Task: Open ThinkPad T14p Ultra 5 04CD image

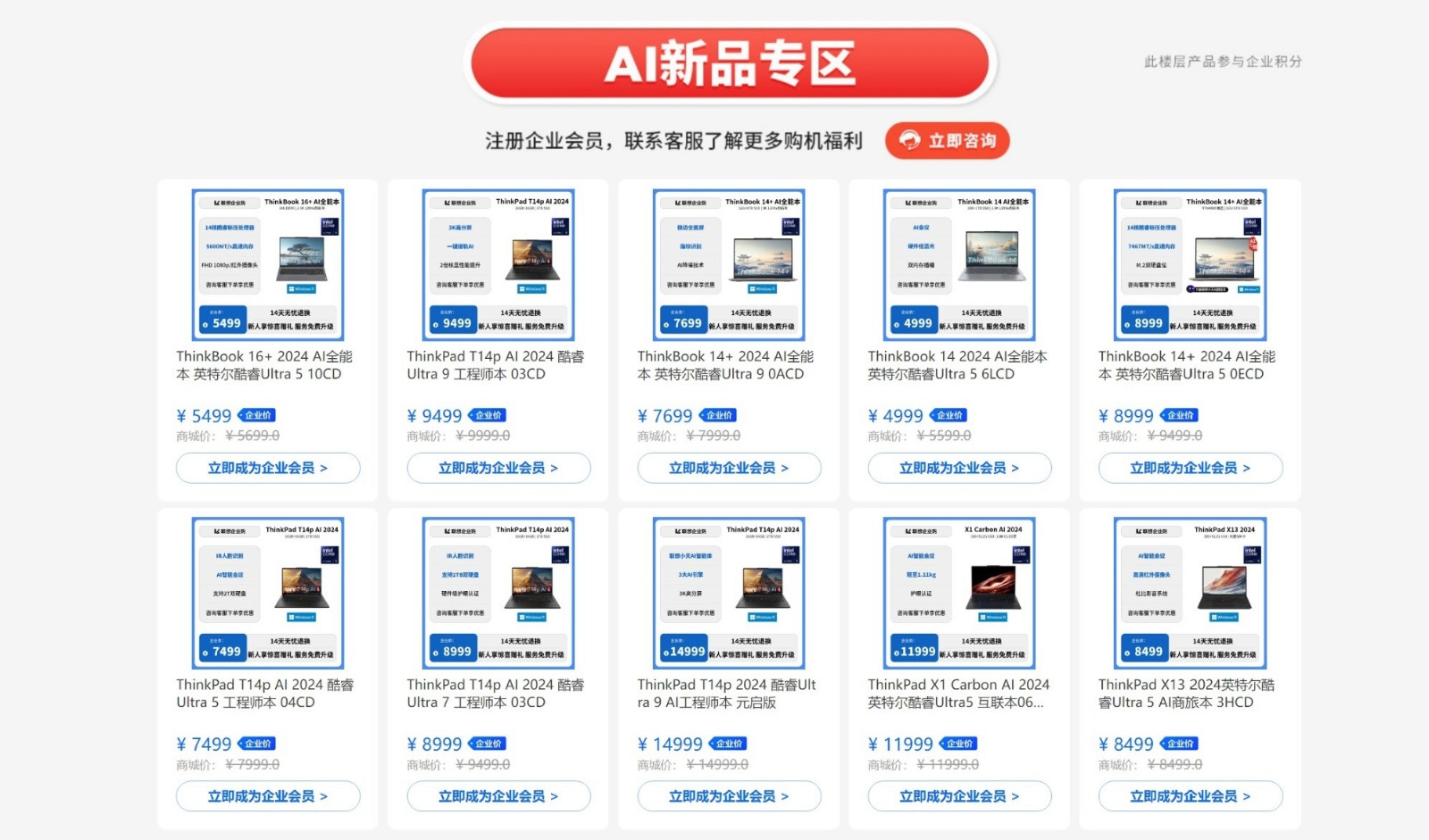Action: [x=268, y=593]
